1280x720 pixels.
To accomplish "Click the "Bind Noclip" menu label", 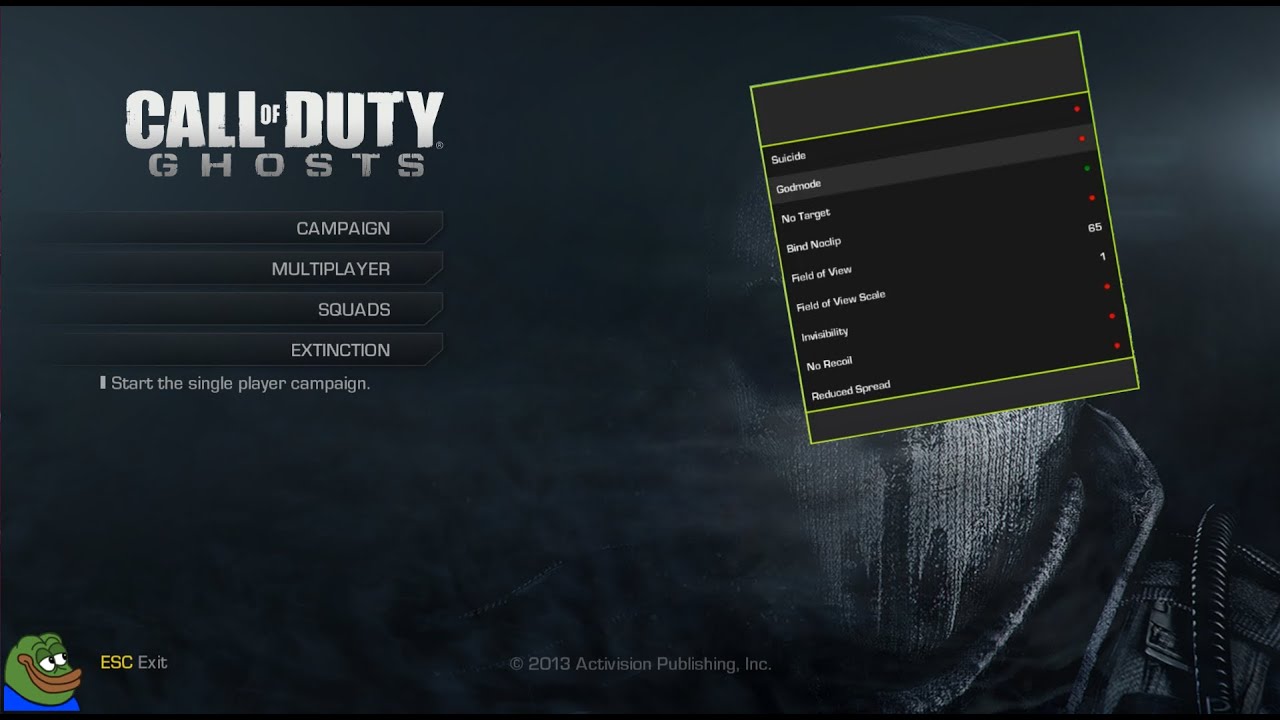I will (814, 244).
